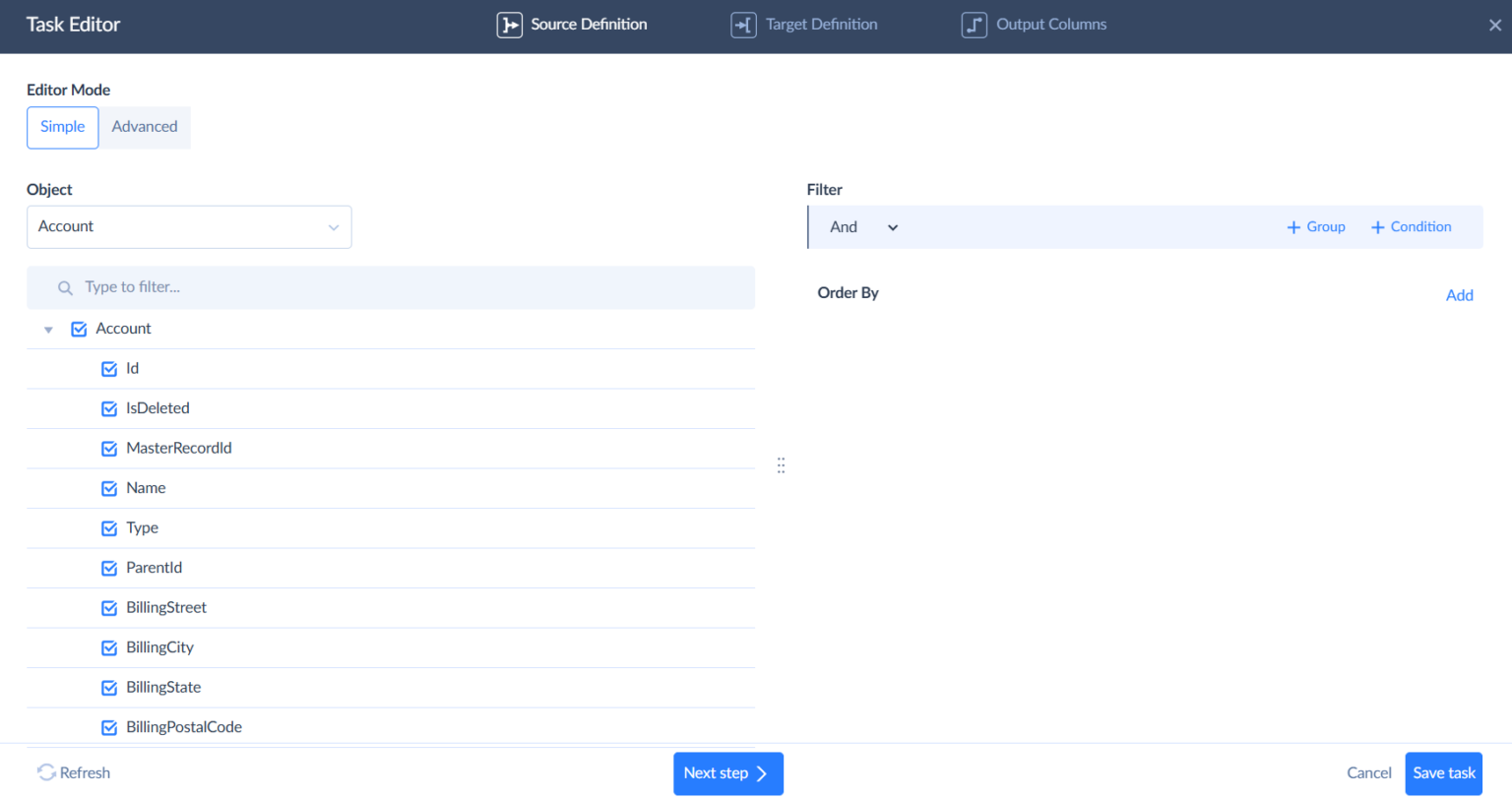Click the Next step button

pyautogui.click(x=727, y=773)
